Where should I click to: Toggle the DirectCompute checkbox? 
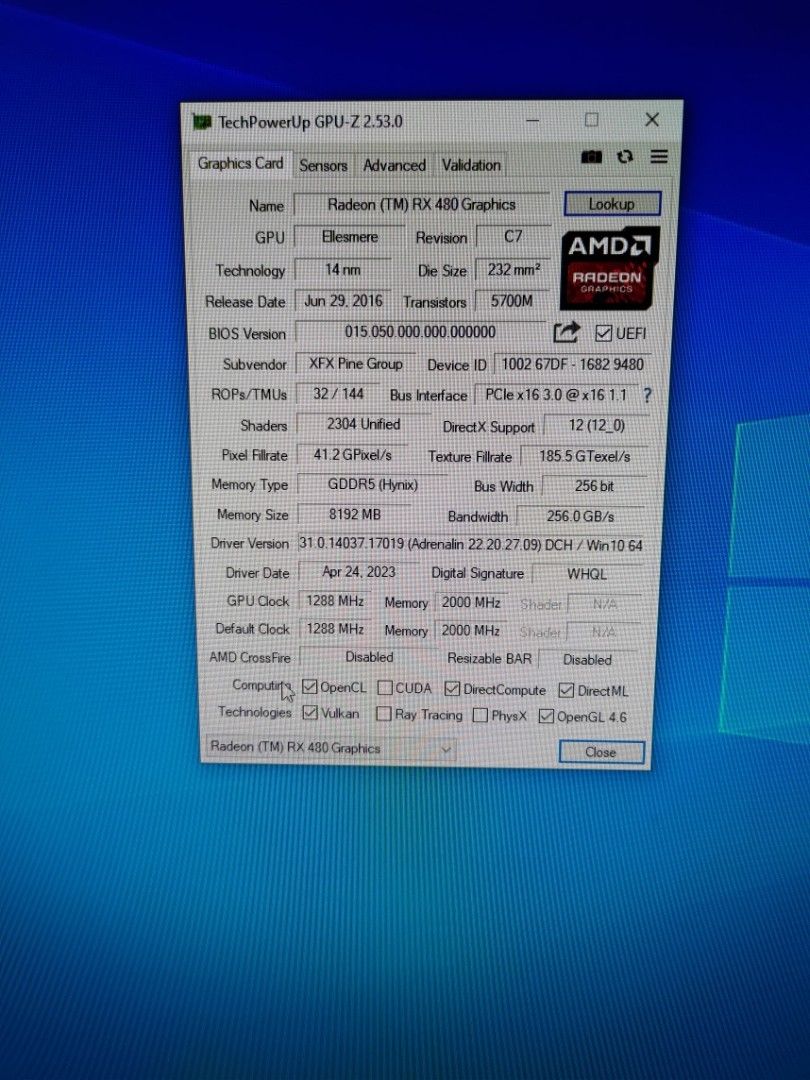point(452,689)
